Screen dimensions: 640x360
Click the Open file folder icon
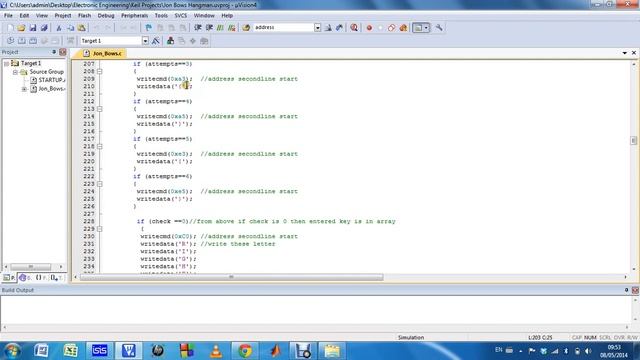tap(21, 28)
